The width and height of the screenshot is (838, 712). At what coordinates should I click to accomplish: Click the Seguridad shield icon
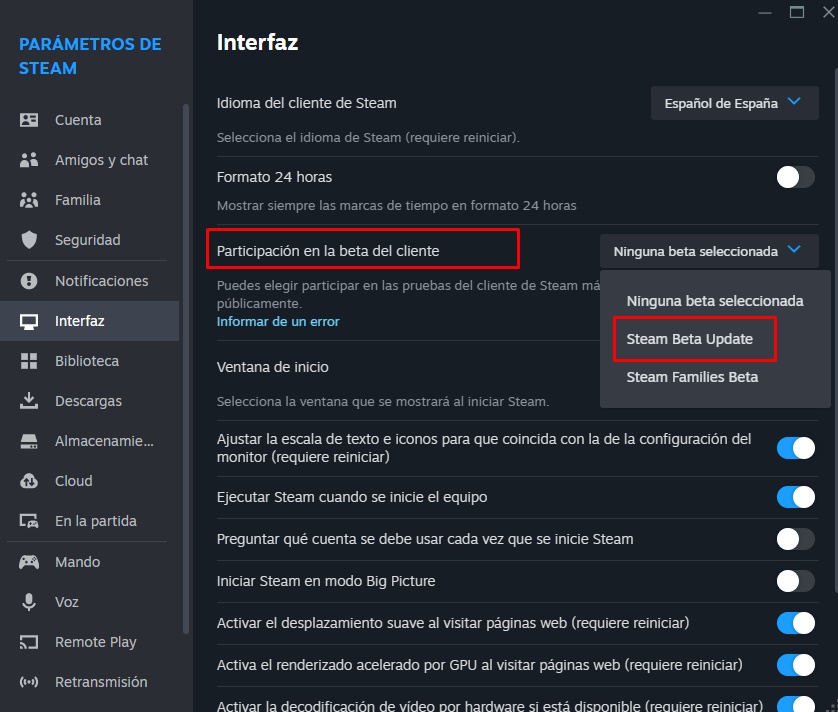pyautogui.click(x=29, y=240)
